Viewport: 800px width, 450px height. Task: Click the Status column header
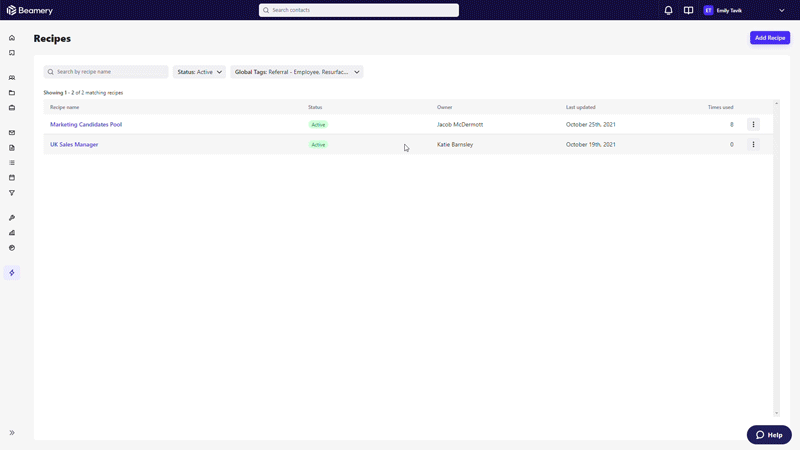[315, 107]
